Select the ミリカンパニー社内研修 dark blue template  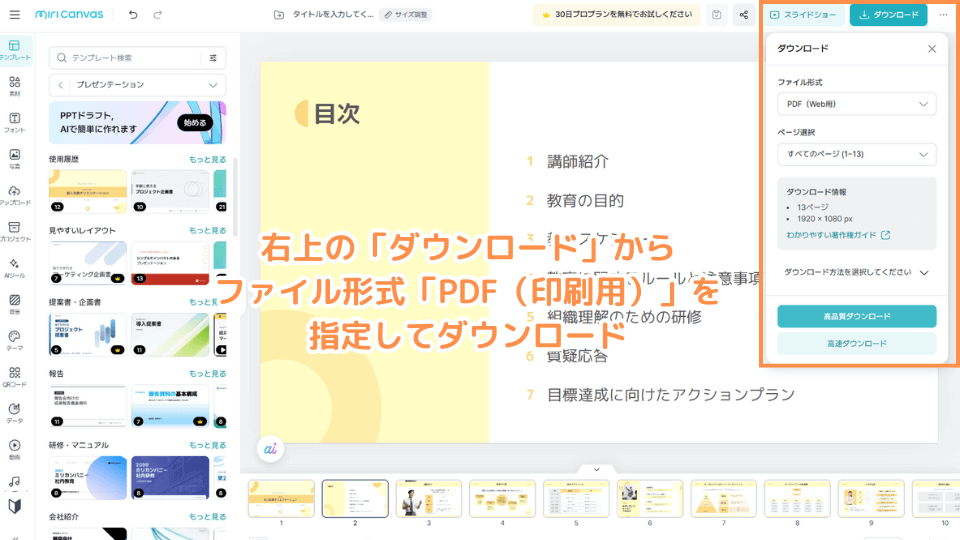click(170, 478)
